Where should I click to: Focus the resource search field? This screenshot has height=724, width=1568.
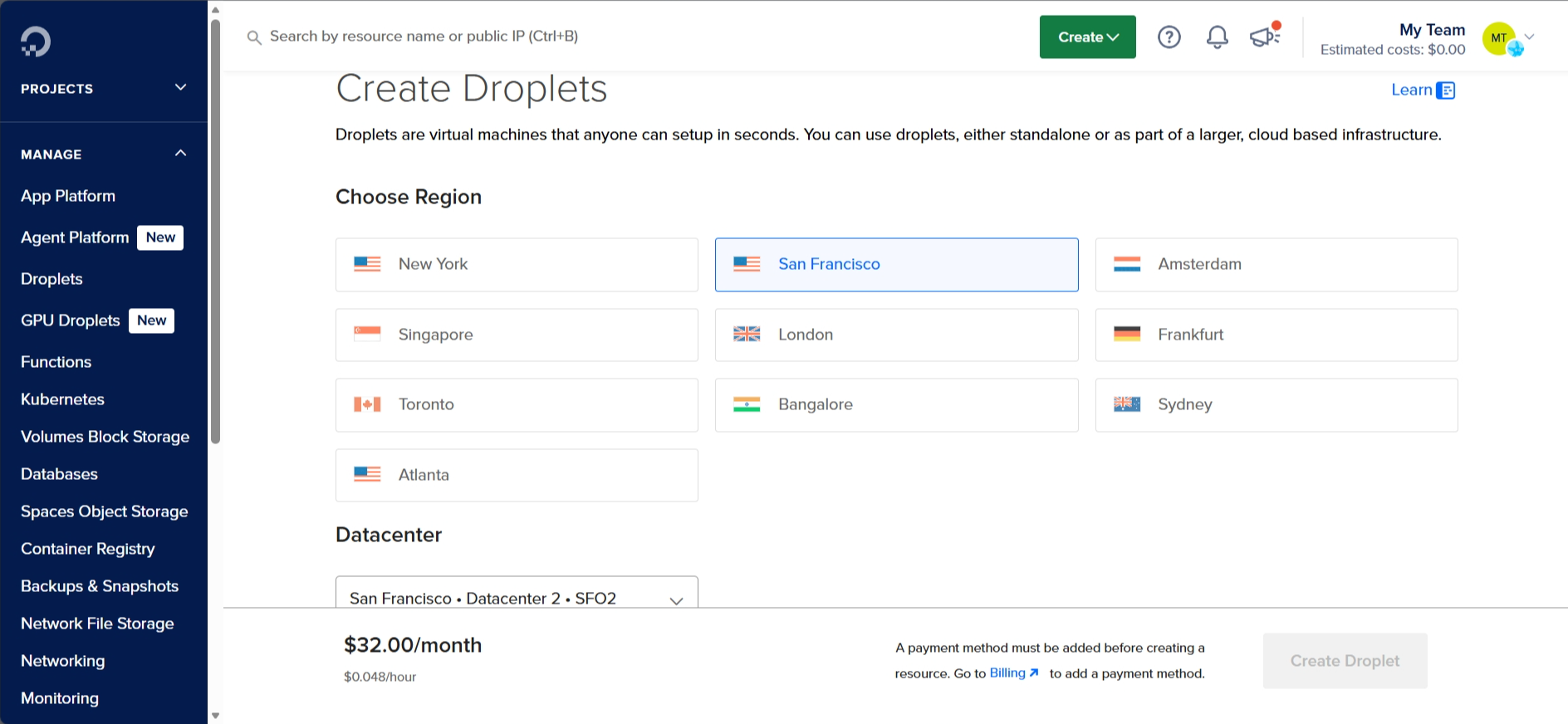424,37
